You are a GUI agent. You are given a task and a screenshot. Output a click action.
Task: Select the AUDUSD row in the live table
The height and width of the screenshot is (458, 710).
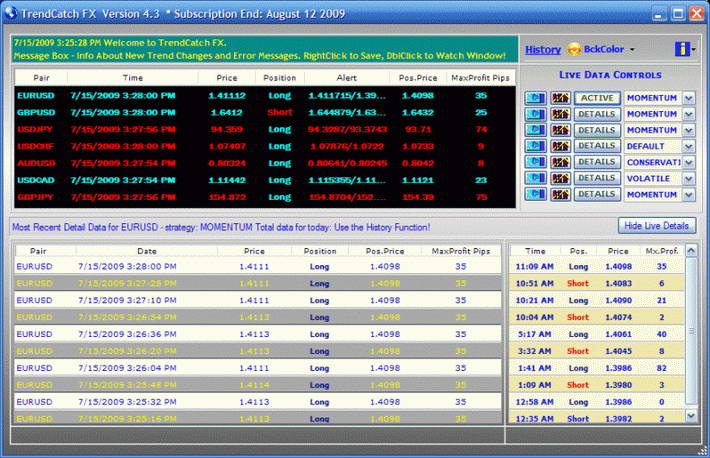click(x=265, y=163)
